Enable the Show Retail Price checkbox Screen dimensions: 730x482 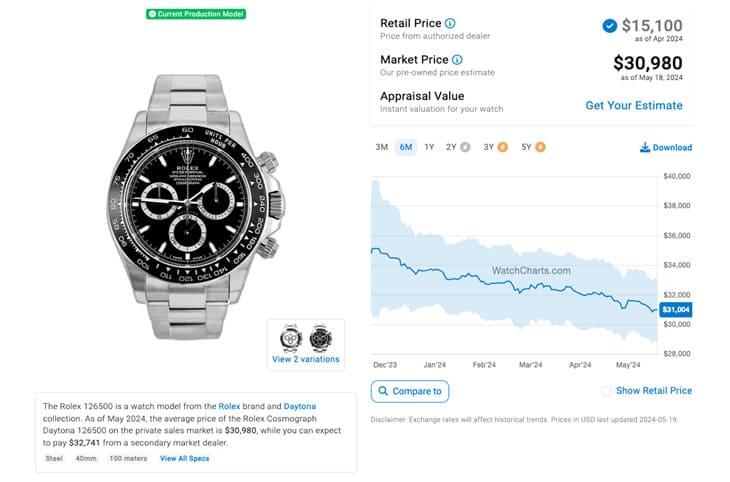(x=607, y=391)
